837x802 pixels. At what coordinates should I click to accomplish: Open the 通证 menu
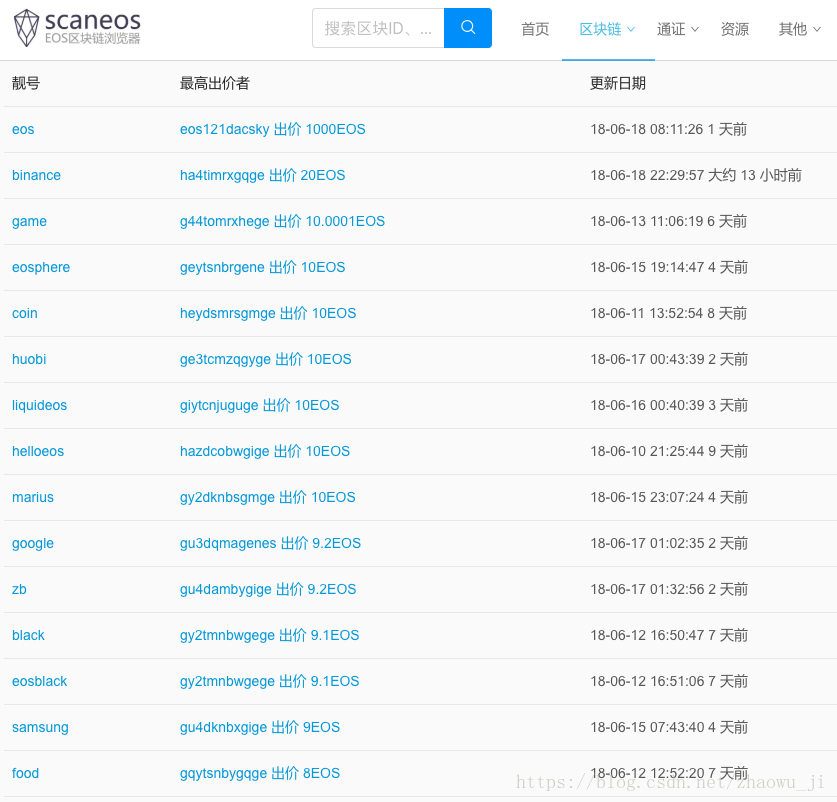click(x=671, y=29)
